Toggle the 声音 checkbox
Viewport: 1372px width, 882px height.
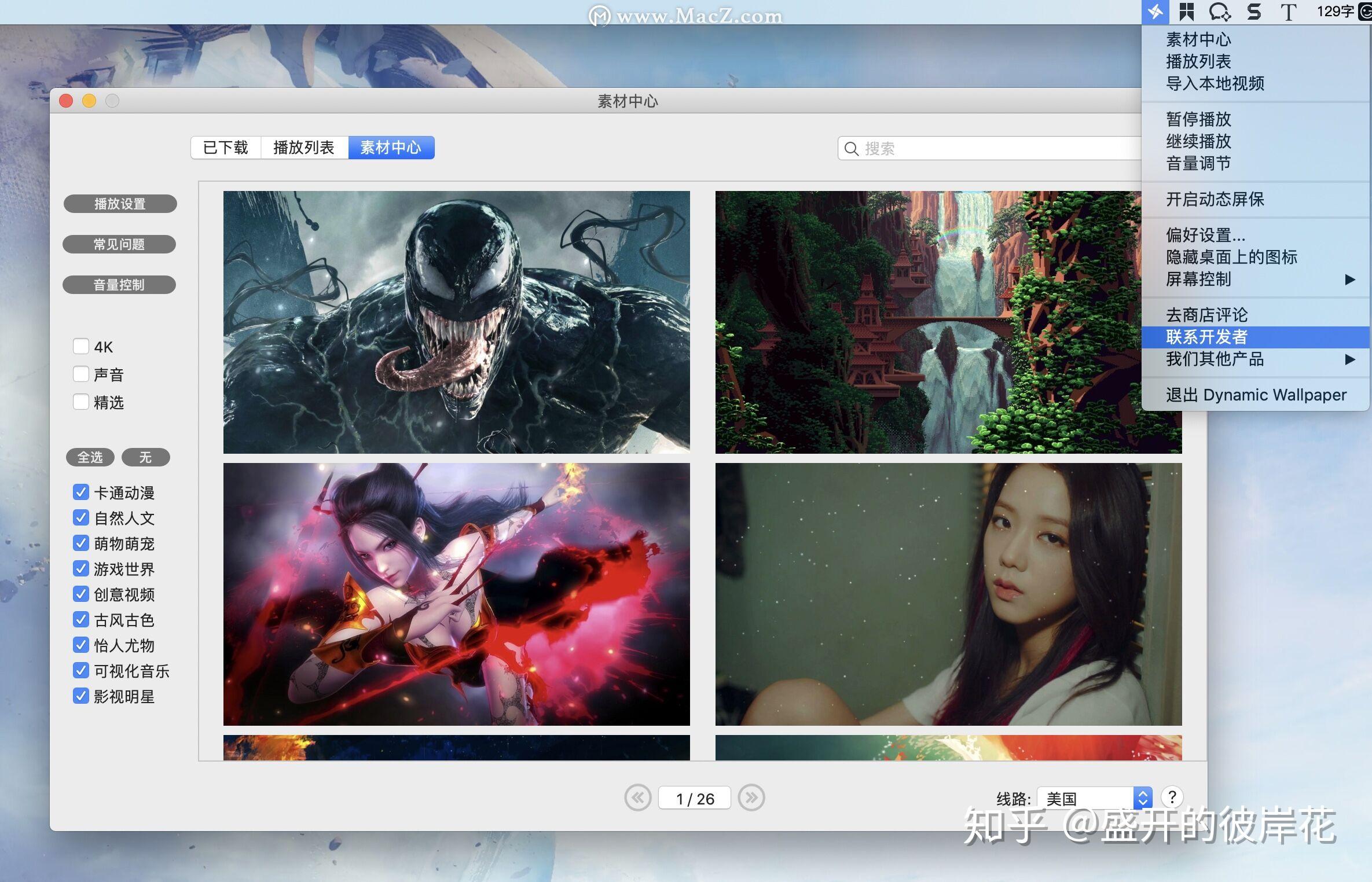coord(81,374)
